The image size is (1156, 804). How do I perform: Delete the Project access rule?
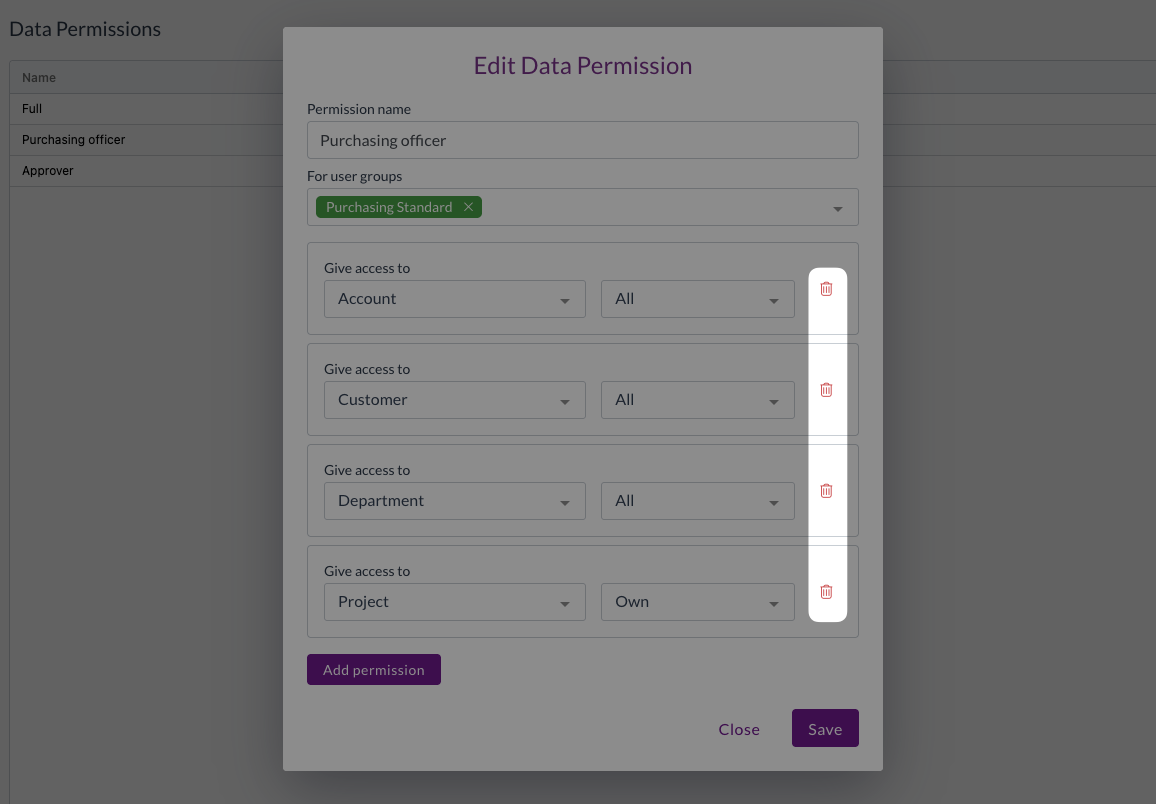point(826,592)
